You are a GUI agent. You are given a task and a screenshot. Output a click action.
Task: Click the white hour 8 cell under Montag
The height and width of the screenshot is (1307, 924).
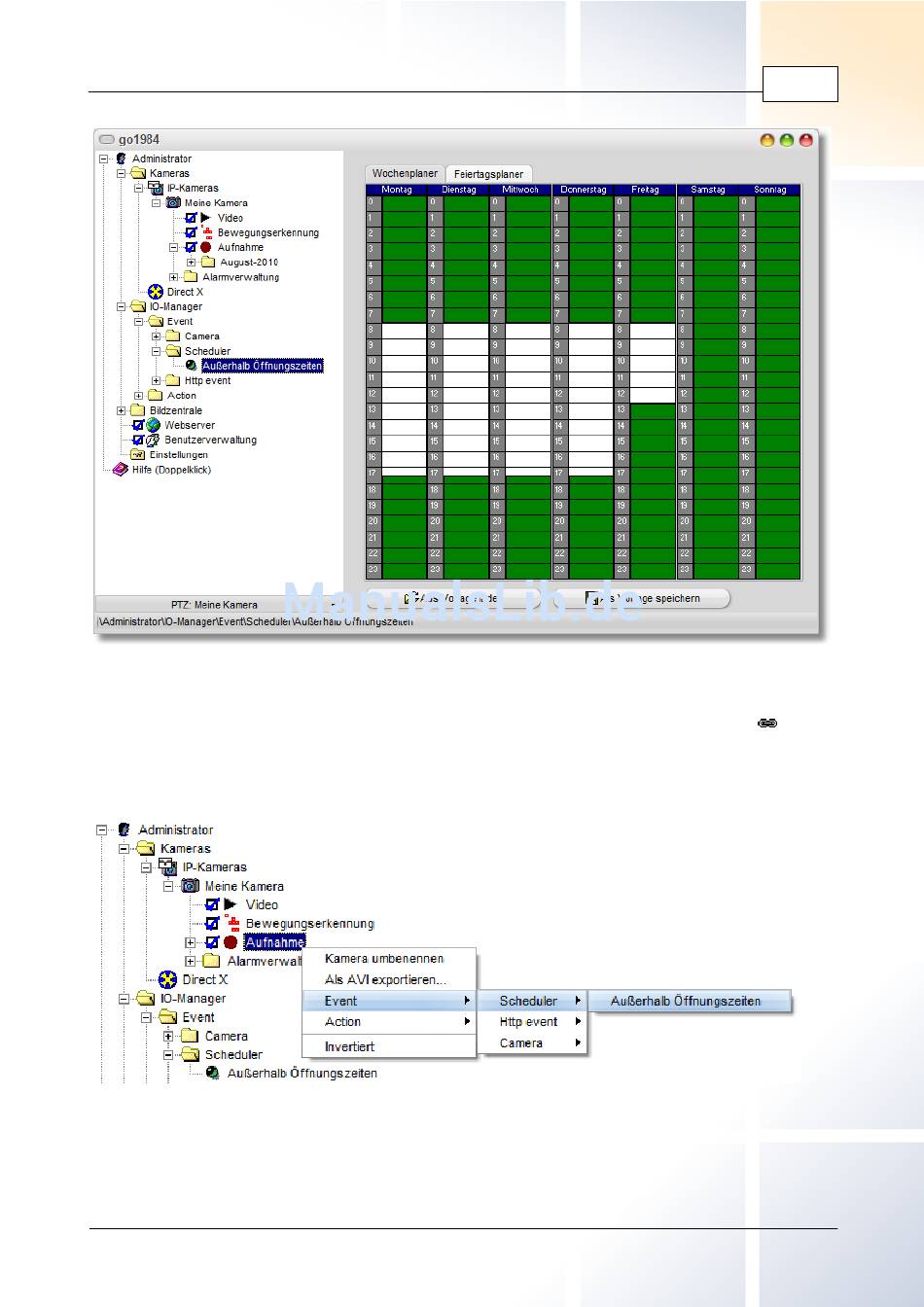[404, 331]
